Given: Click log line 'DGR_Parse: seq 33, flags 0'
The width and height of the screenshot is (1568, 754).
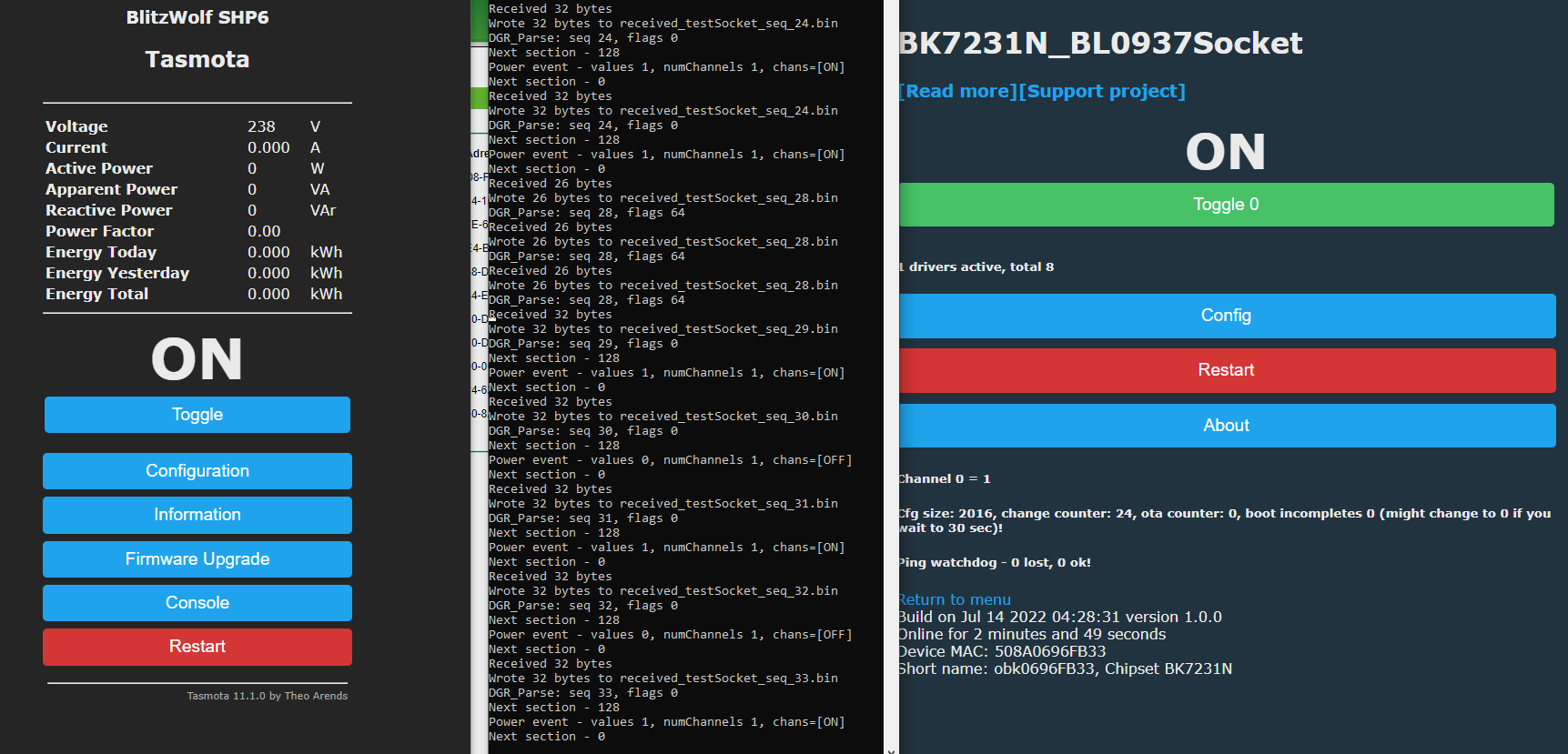Looking at the screenshot, I should [x=583, y=693].
